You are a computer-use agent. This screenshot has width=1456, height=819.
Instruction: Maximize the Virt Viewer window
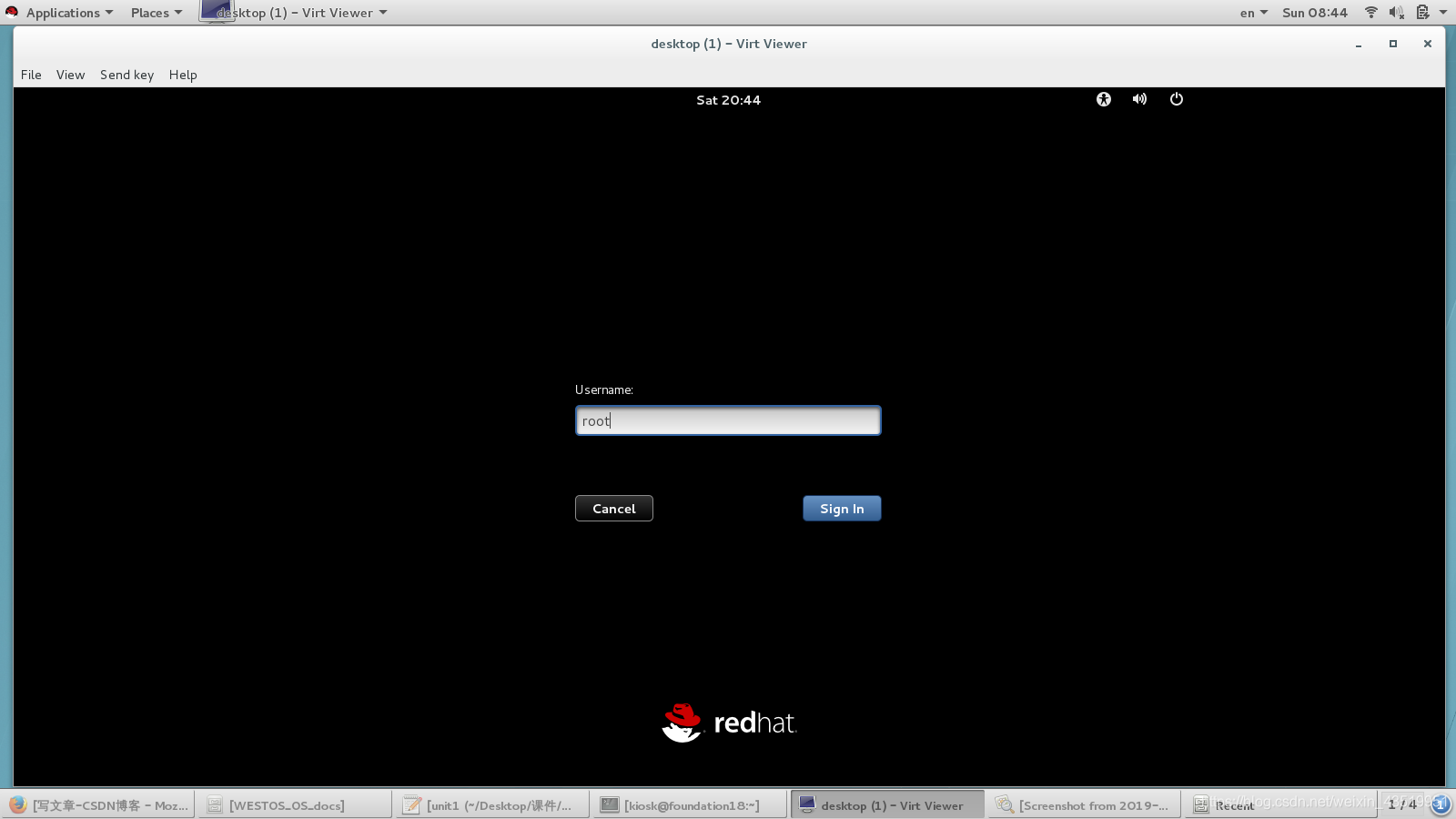click(1393, 44)
